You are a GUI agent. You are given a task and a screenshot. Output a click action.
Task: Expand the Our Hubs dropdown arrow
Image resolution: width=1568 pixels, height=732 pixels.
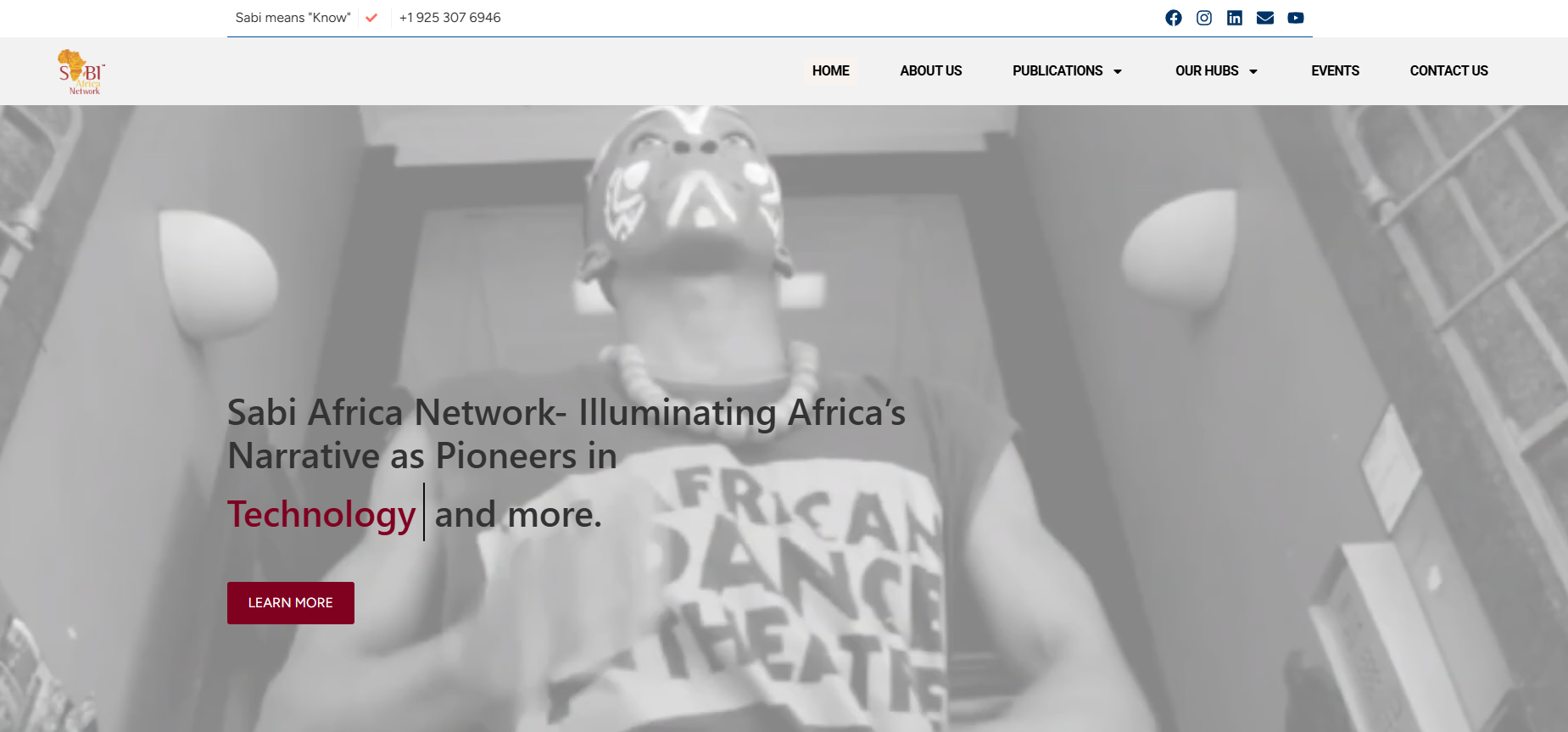pos(1253,71)
